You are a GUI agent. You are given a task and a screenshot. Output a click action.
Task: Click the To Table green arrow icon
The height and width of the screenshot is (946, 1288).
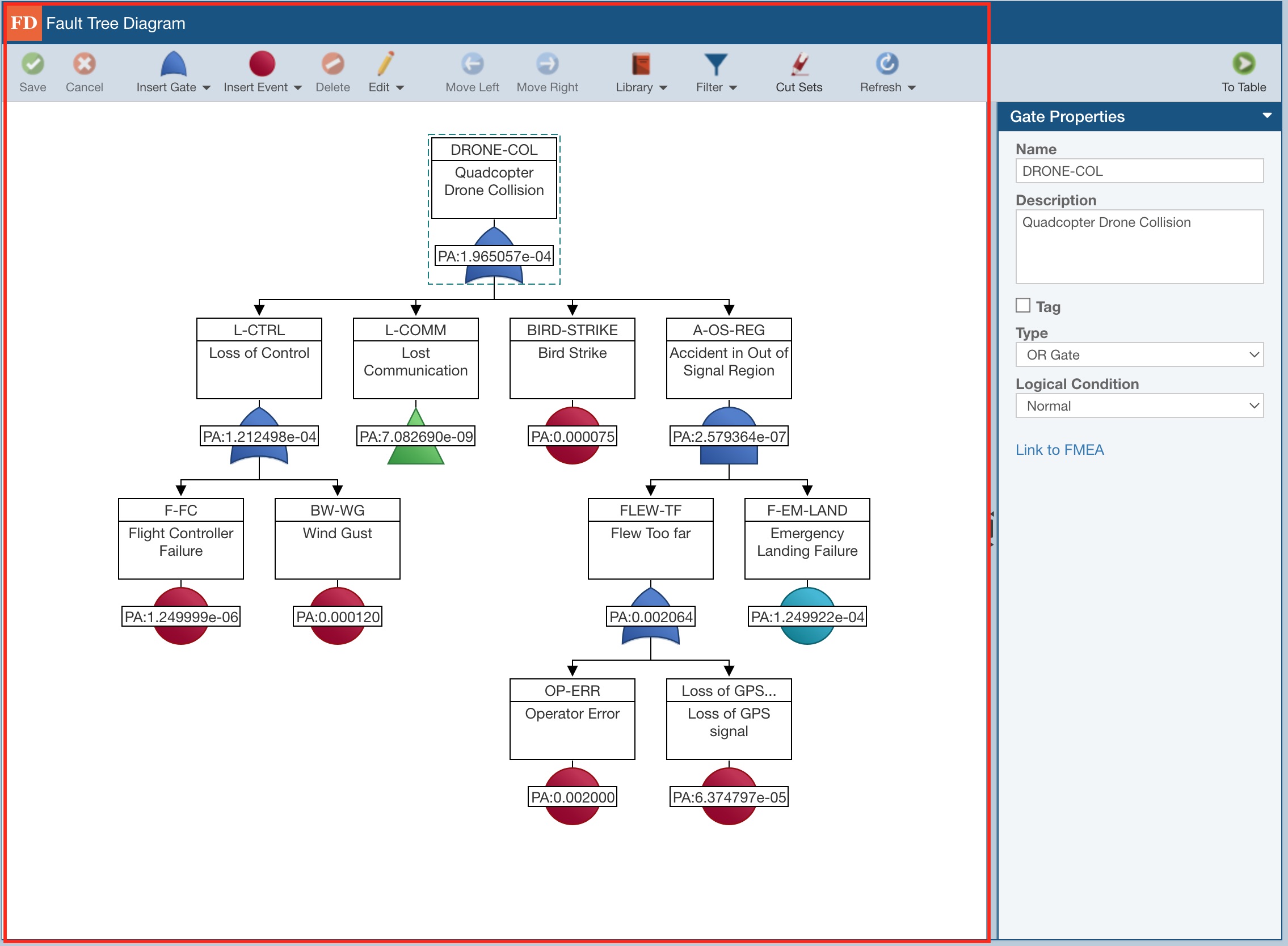coord(1243,64)
